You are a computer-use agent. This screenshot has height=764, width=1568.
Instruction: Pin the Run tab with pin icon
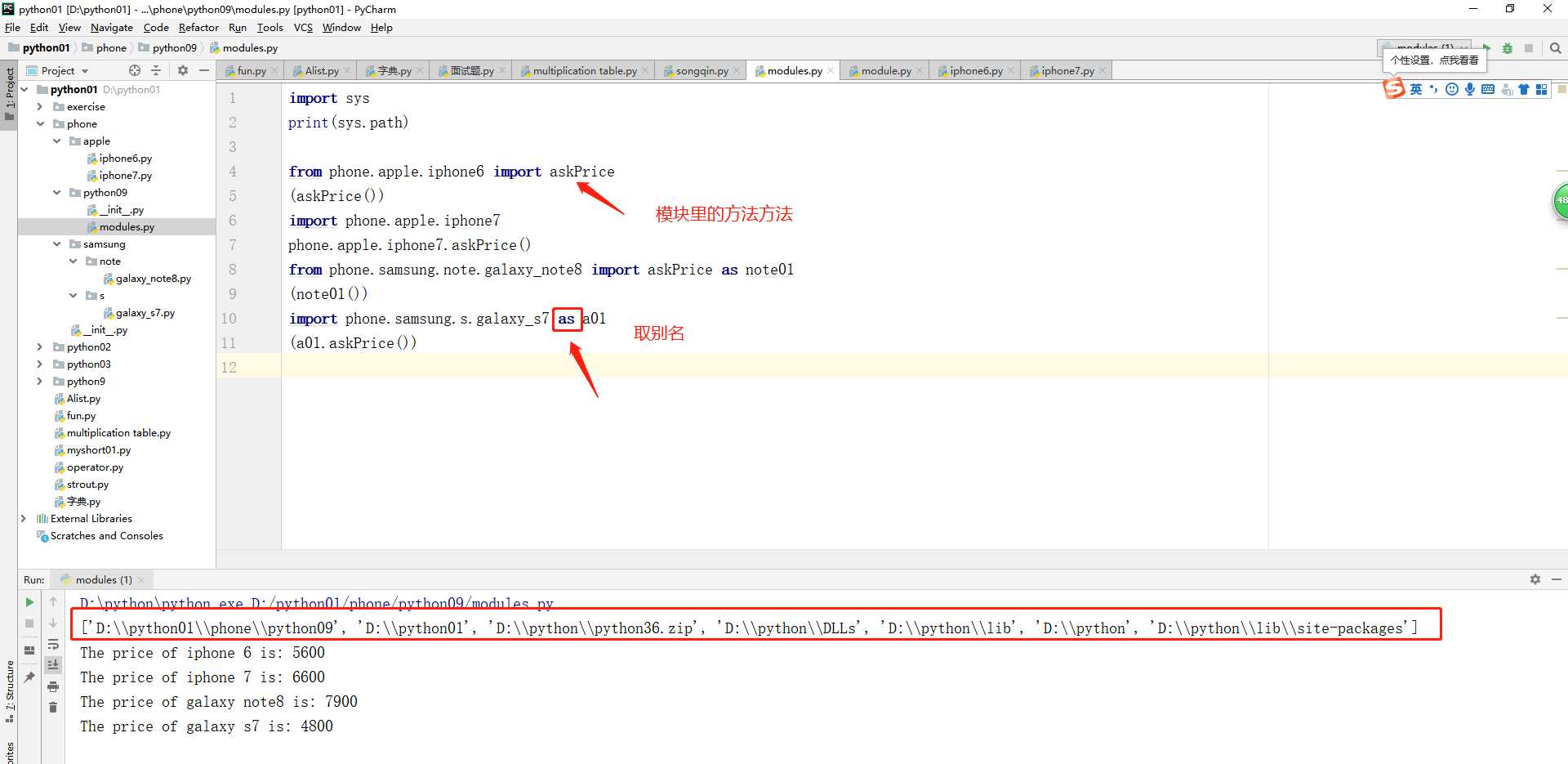(29, 677)
